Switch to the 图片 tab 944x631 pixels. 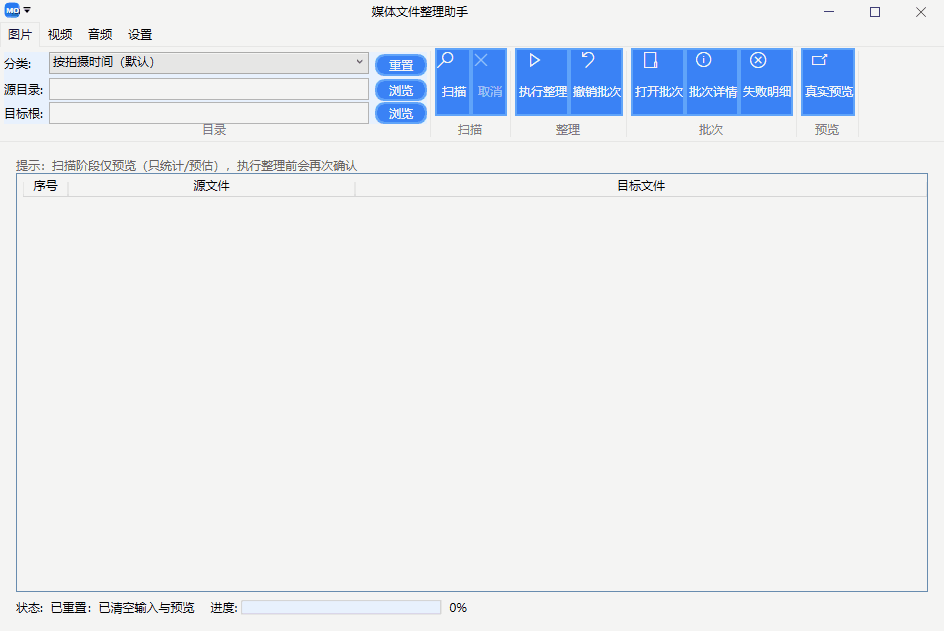pyautogui.click(x=20, y=35)
